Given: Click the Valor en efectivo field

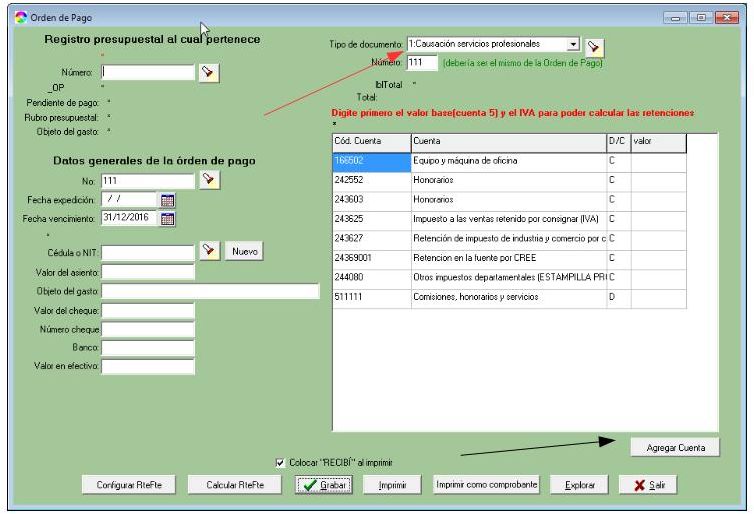Looking at the screenshot, I should point(148,366).
